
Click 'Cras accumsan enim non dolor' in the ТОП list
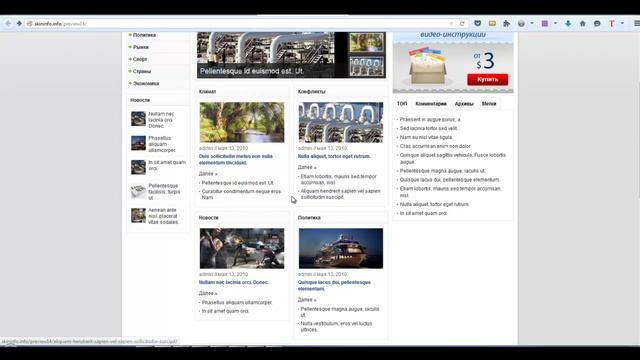pyautogui.click(x=435, y=146)
